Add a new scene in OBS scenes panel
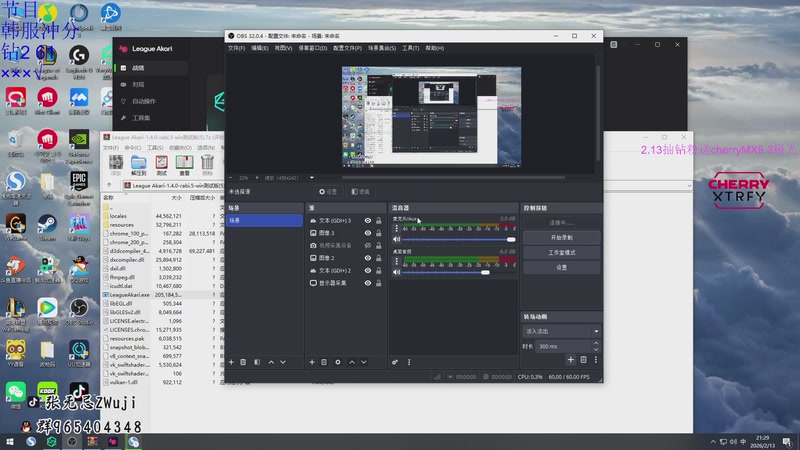Image resolution: width=800 pixels, height=450 pixels. coord(231,362)
